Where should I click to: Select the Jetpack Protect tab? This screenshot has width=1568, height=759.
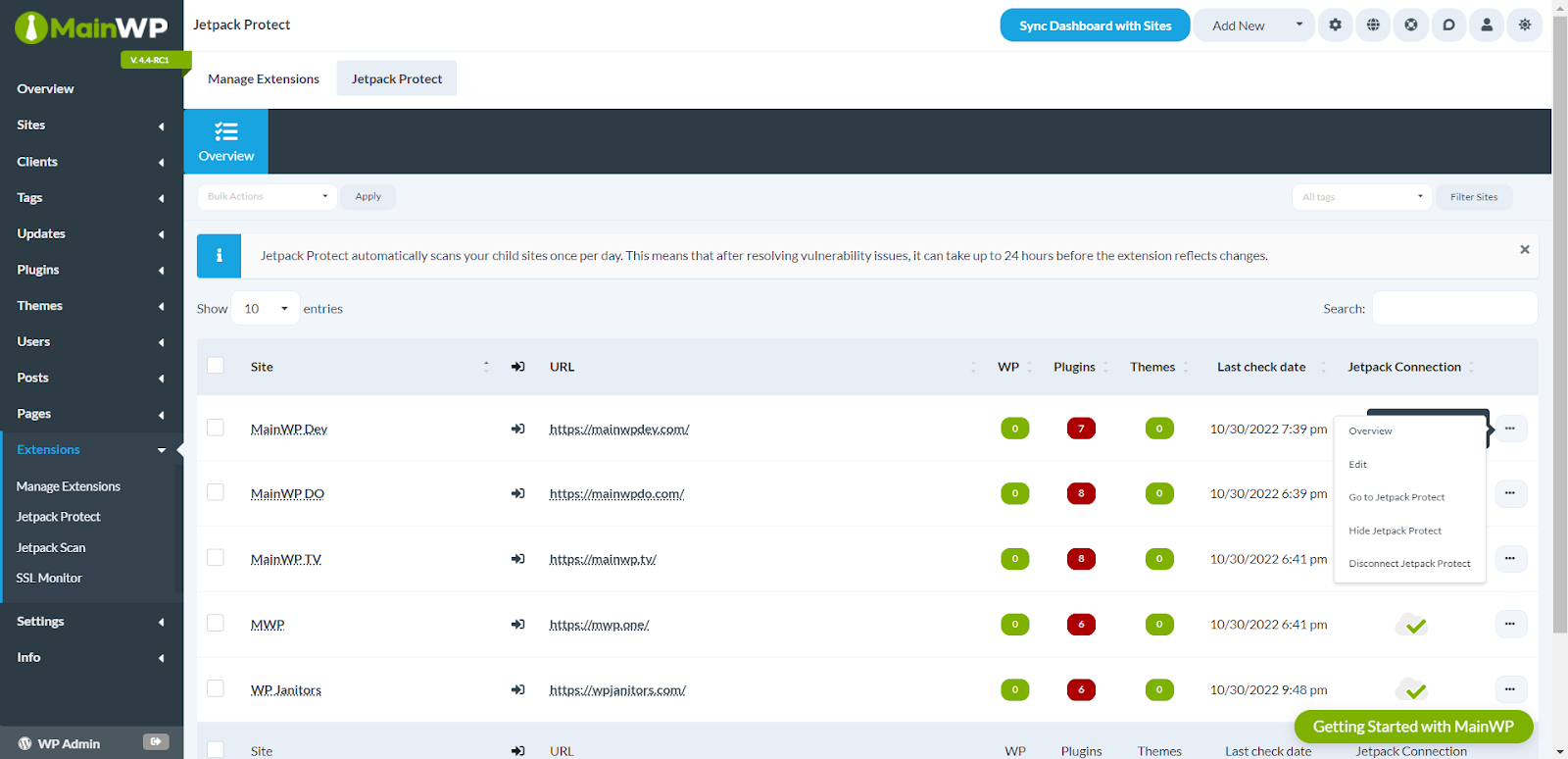click(397, 78)
